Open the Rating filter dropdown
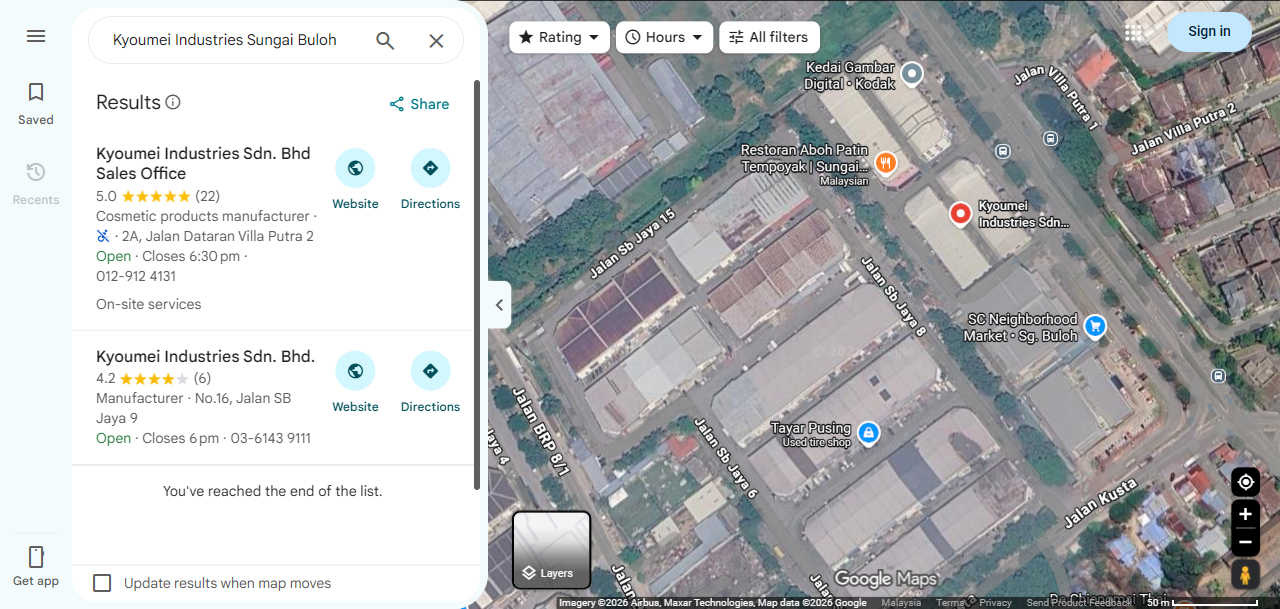Viewport: 1280px width, 609px height. tap(559, 37)
